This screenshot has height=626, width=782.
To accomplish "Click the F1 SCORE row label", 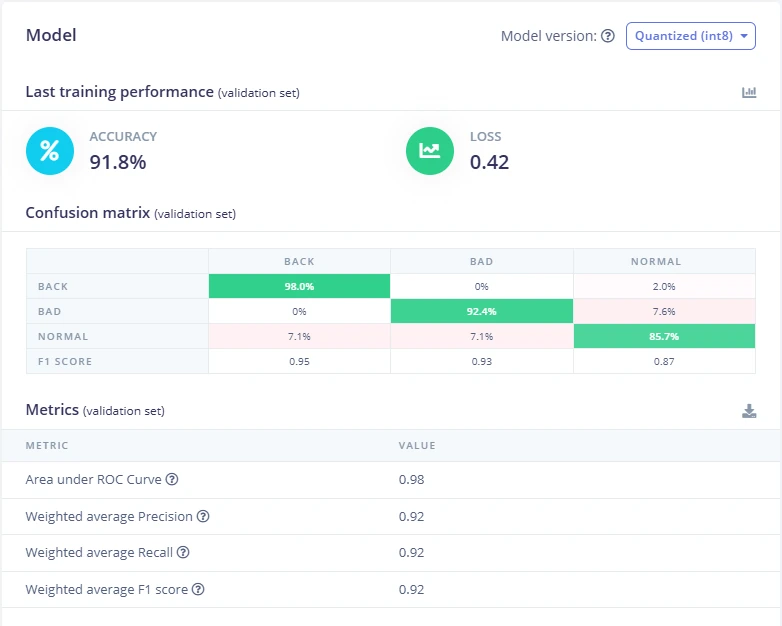I will (65, 361).
